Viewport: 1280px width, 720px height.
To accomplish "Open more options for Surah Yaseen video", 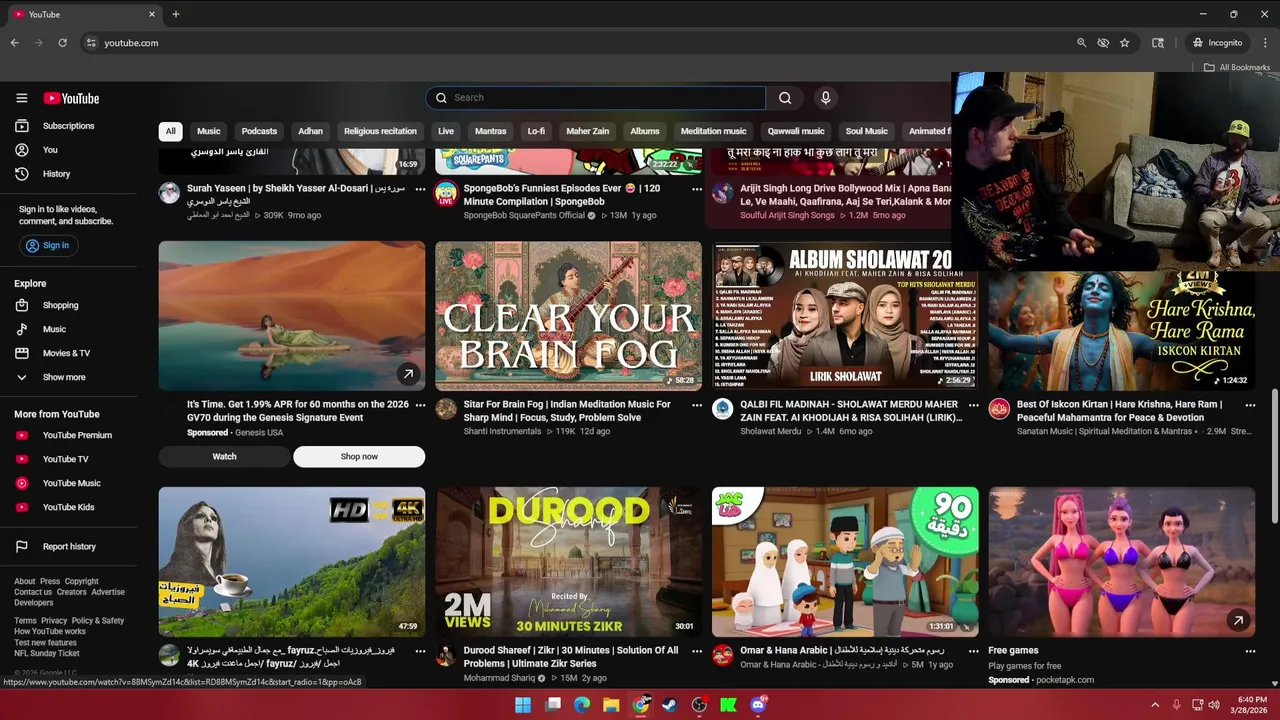I will click(420, 189).
